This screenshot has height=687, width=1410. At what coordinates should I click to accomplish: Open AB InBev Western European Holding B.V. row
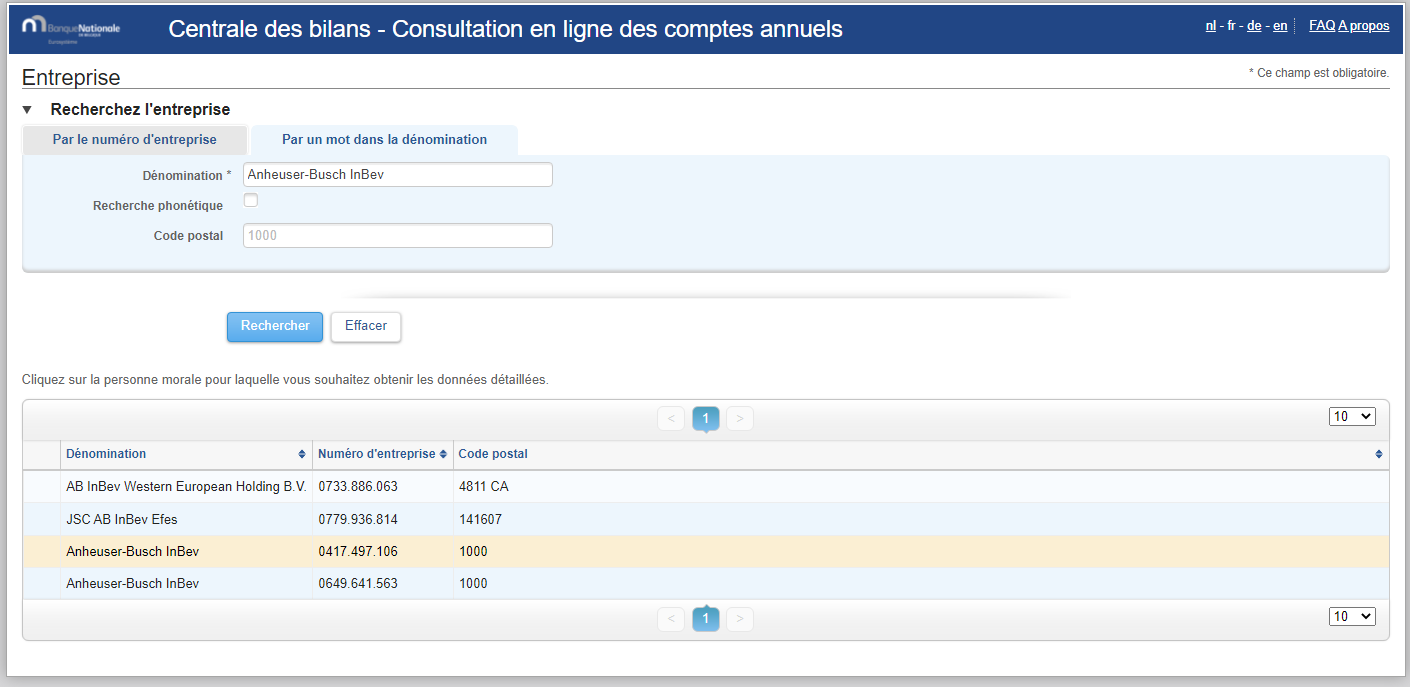point(706,487)
